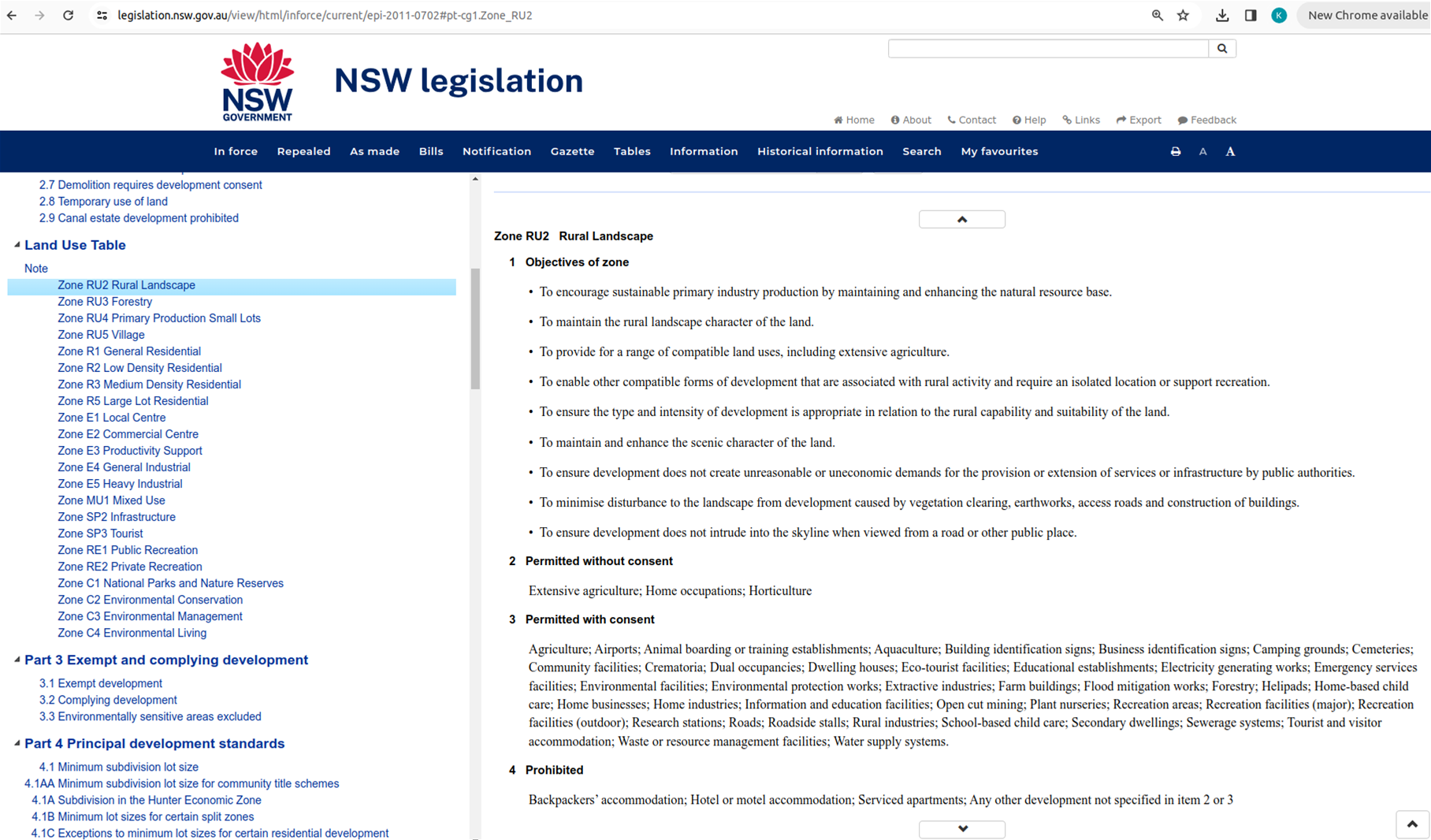Click the New Chrome available button

pos(1366,15)
